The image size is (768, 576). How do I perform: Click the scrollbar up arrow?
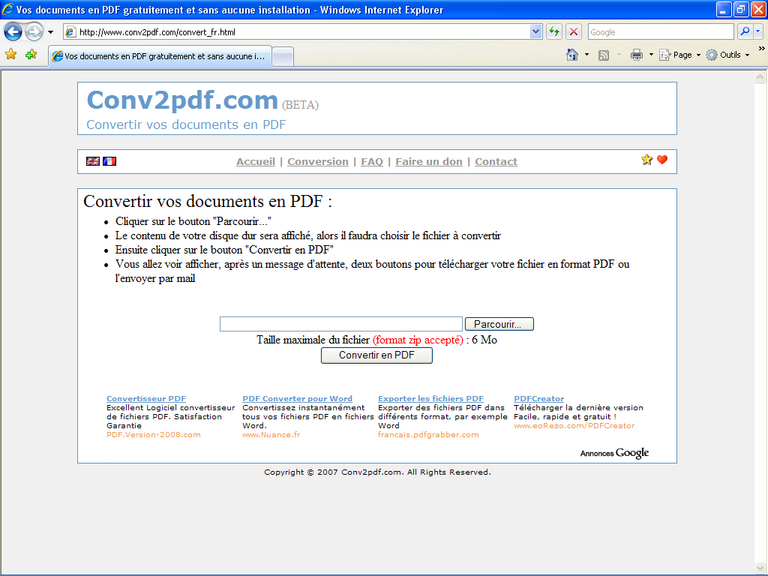760,77
